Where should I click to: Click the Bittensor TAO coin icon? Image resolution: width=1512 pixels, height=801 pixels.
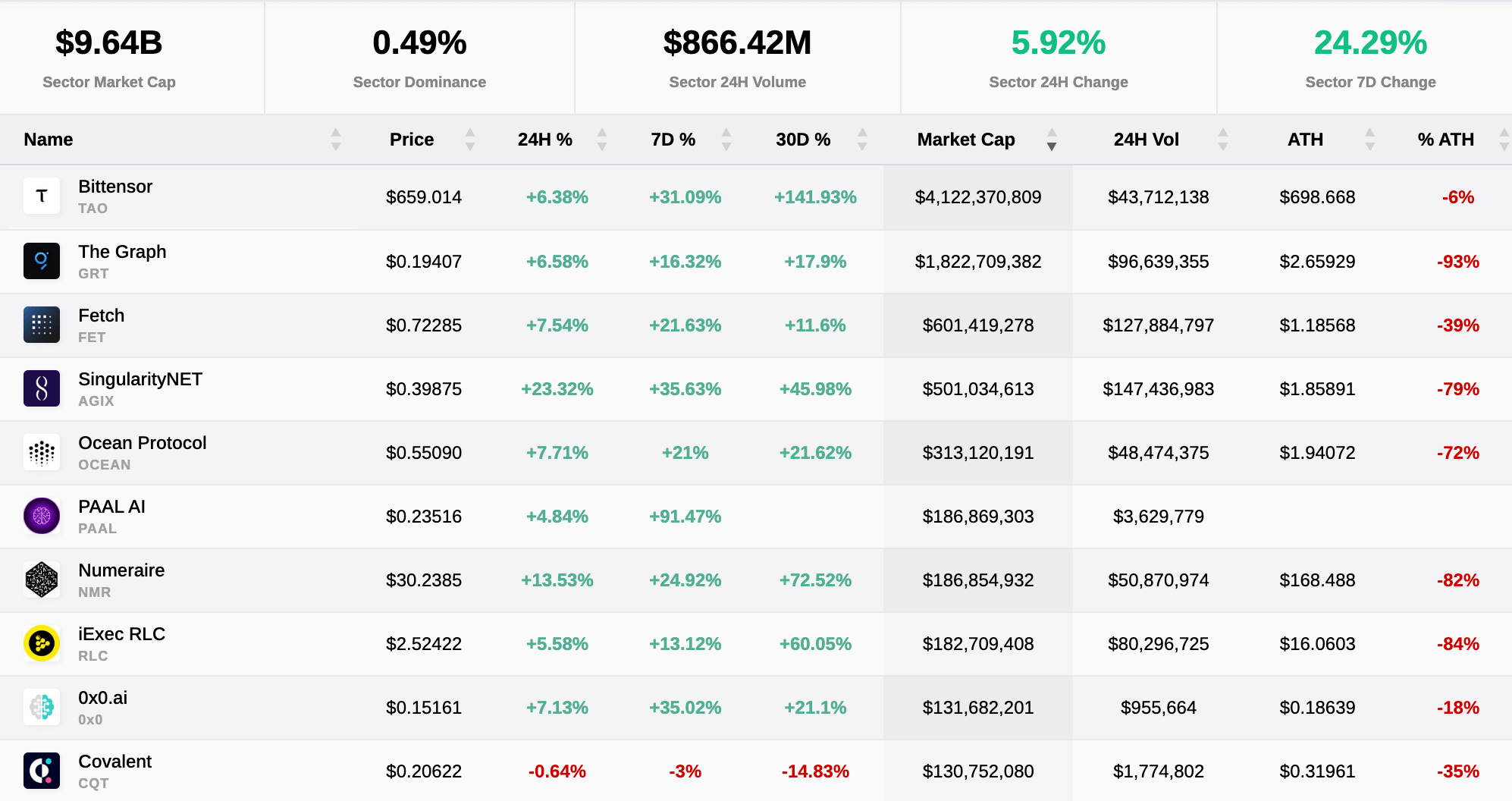click(x=42, y=196)
